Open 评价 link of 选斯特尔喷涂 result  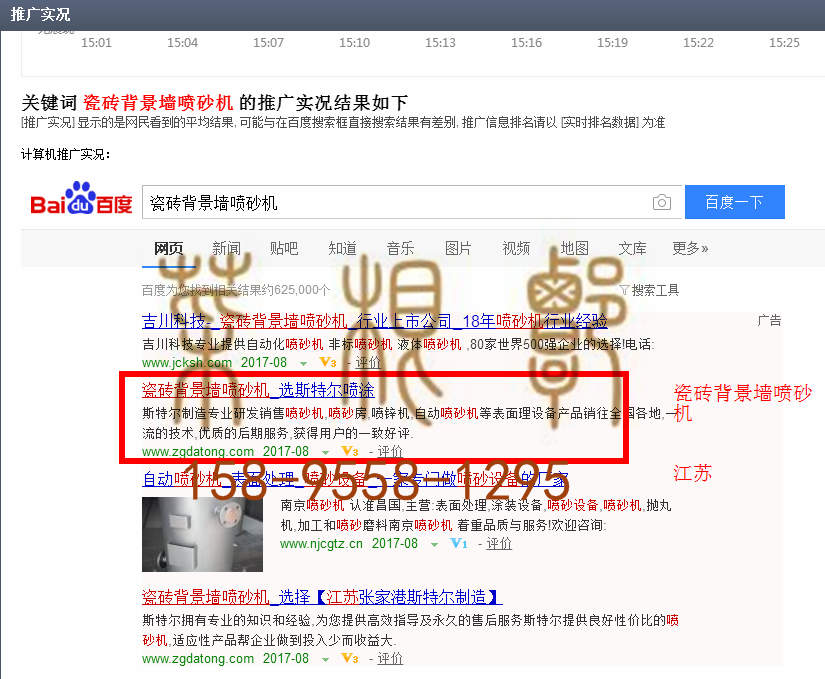[x=390, y=451]
